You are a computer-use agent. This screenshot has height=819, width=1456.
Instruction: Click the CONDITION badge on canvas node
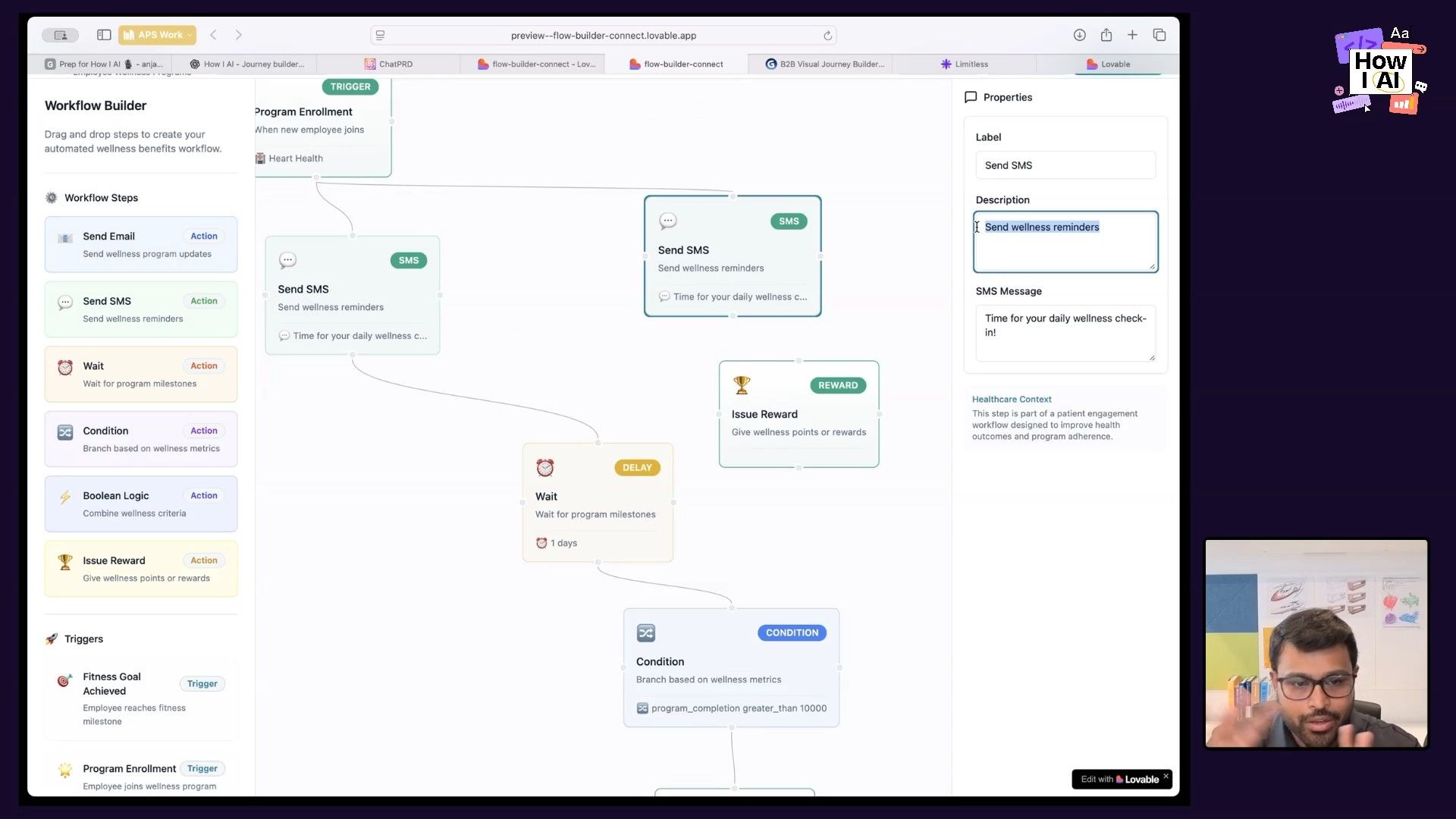(792, 632)
